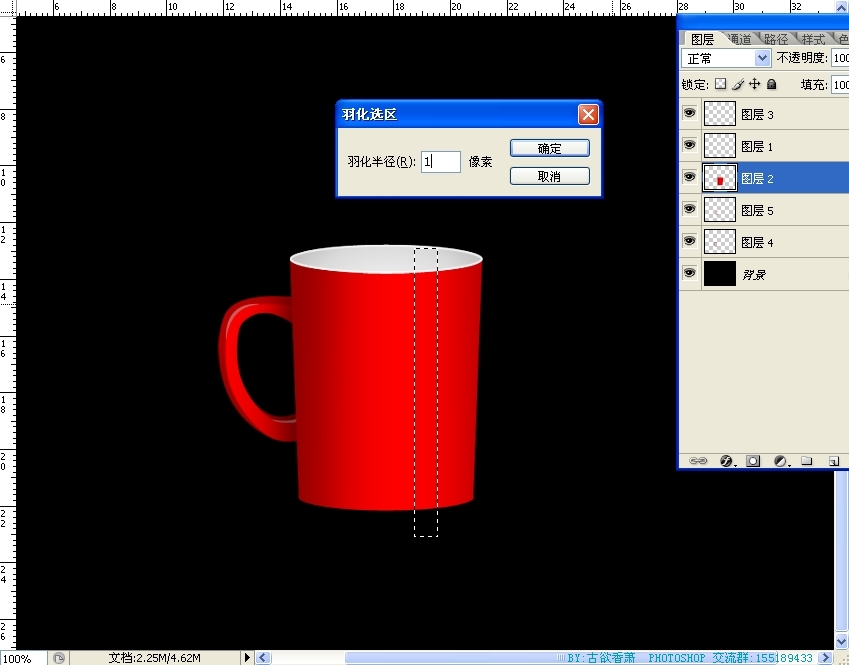849x665 pixels.
Task: Enable lock image pixels brush icon
Action: point(738,85)
